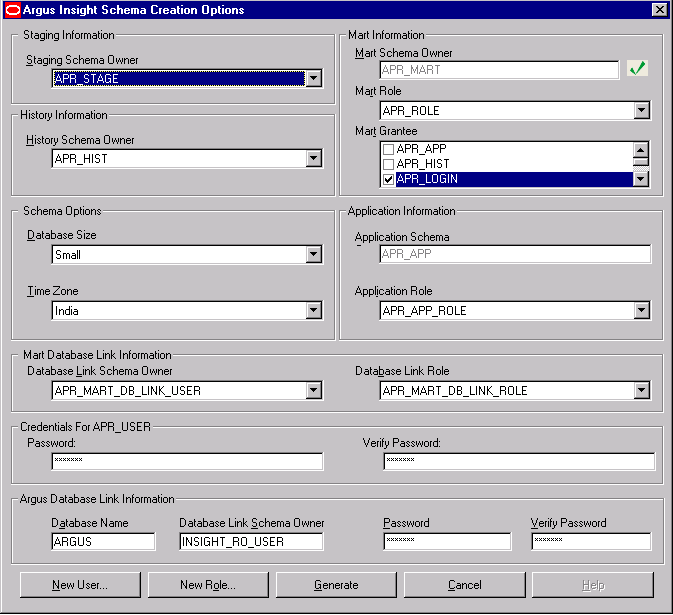
Task: Click Mart Grantee list scroll down arrow
Action: coord(641,179)
